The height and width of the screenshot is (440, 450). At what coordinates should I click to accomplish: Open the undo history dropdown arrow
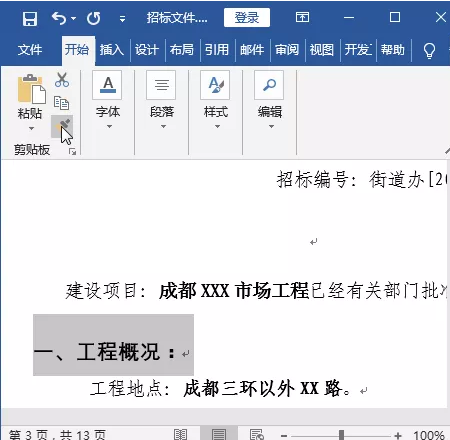pyautogui.click(x=74, y=18)
